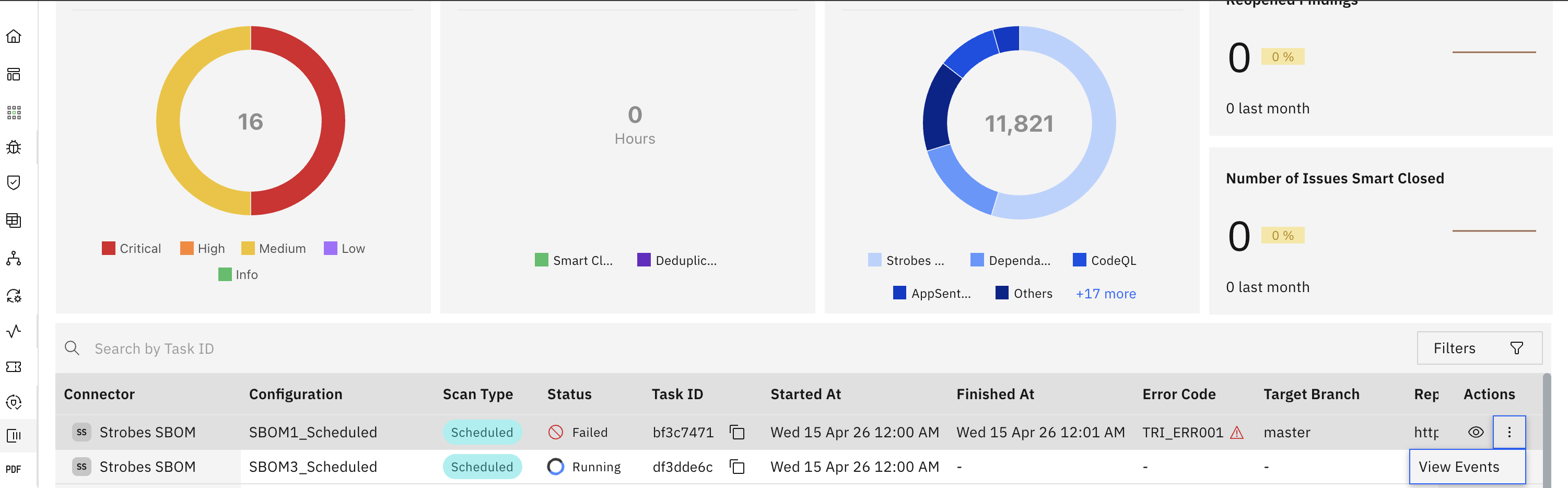
Task: Open the Filters dropdown
Action: 1479,348
